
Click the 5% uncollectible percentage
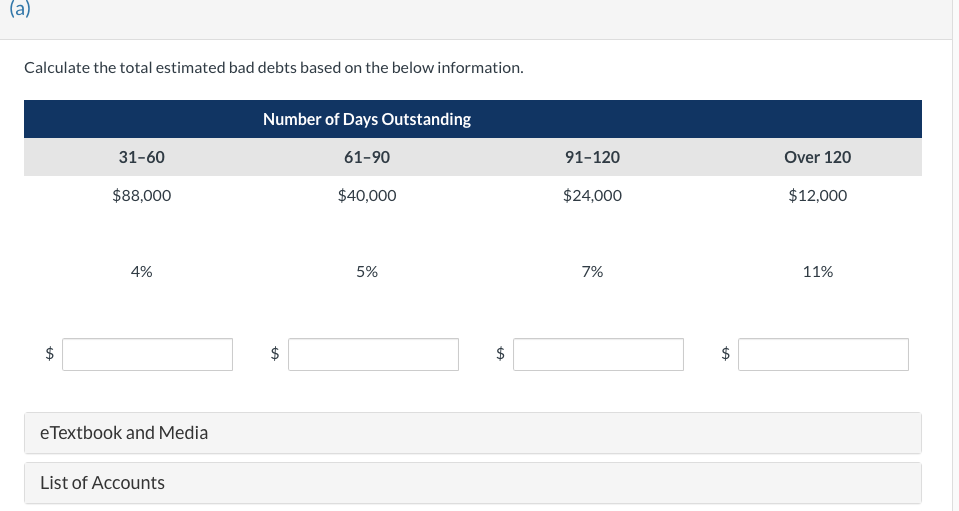367,271
